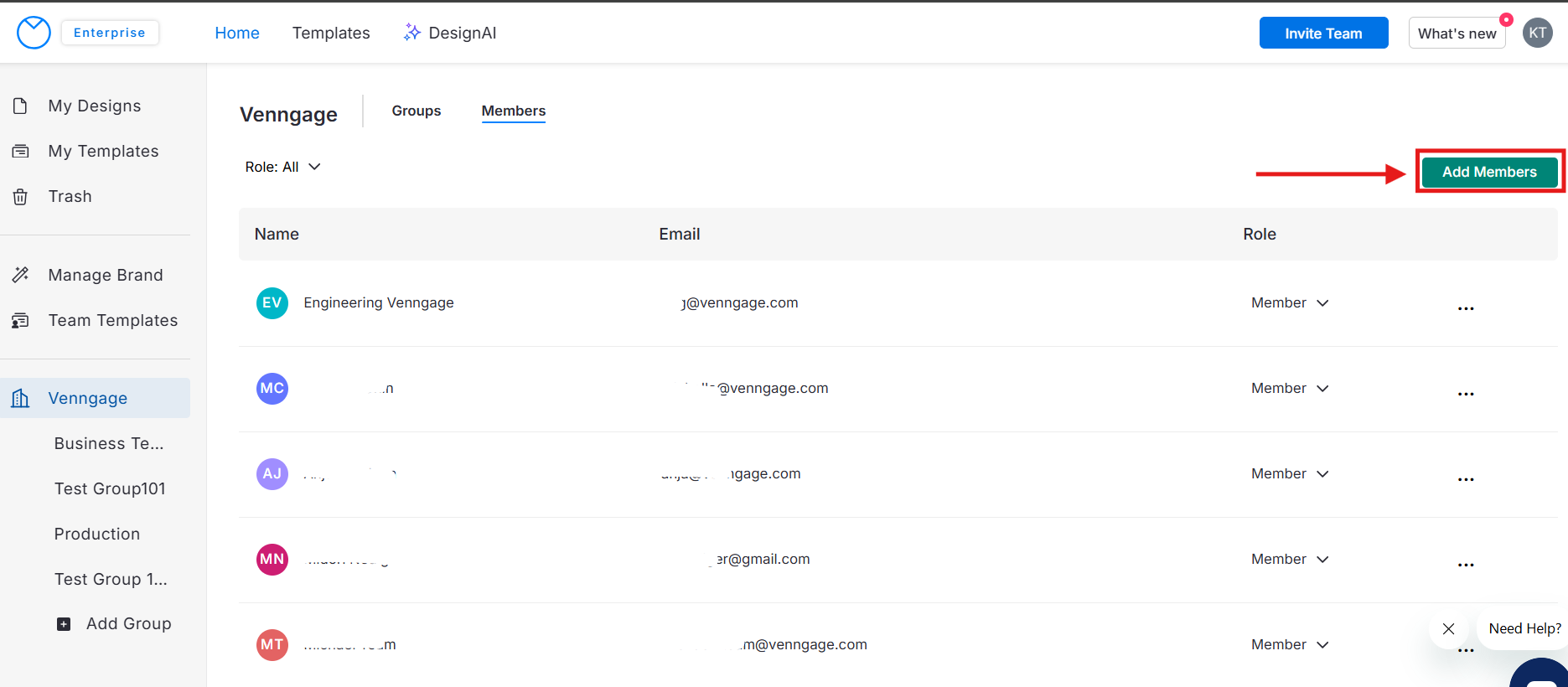Click the Invite Team button
This screenshot has width=1568, height=687.
[x=1323, y=33]
